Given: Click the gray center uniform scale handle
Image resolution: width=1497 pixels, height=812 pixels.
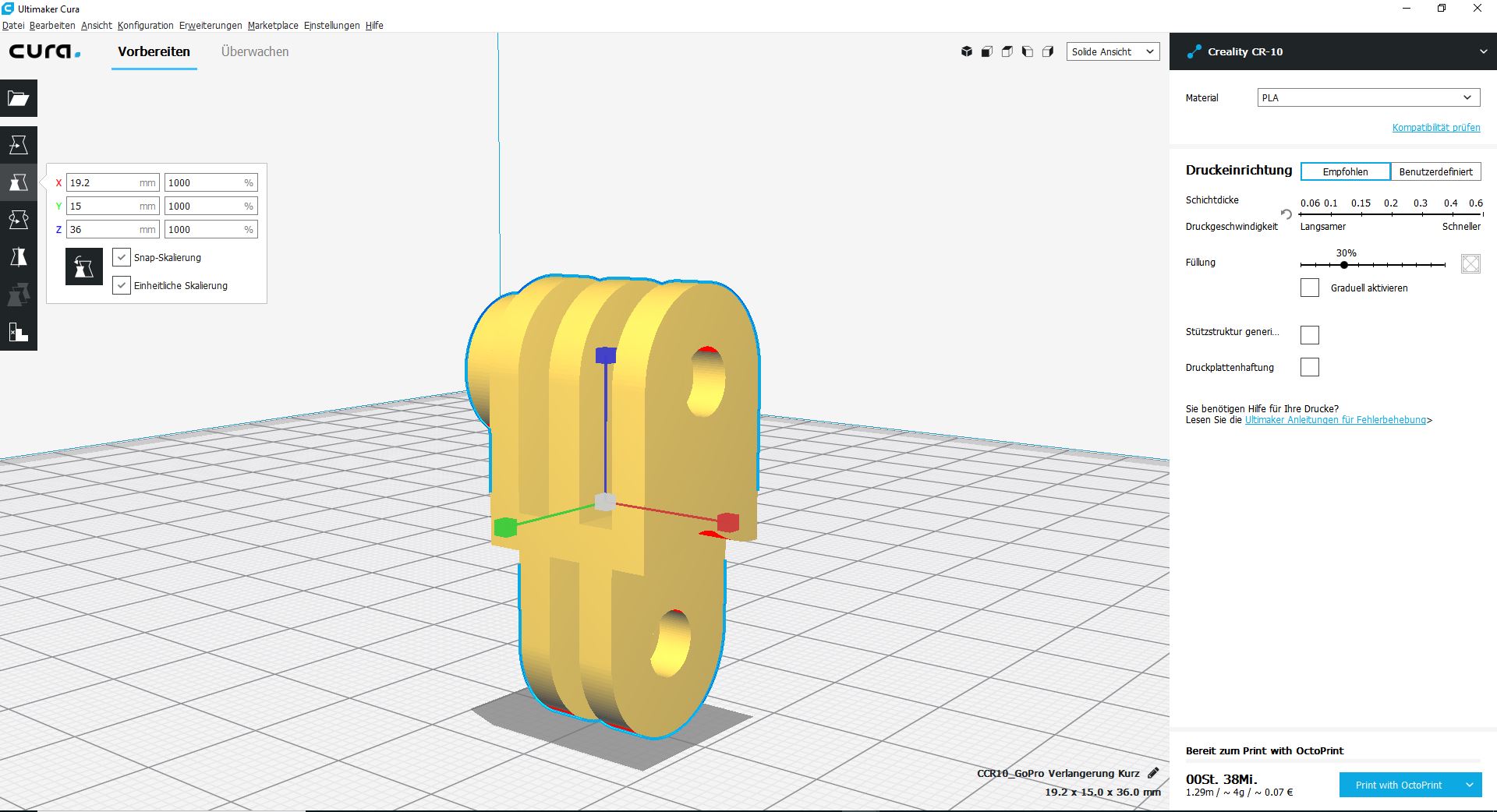Looking at the screenshot, I should (605, 502).
